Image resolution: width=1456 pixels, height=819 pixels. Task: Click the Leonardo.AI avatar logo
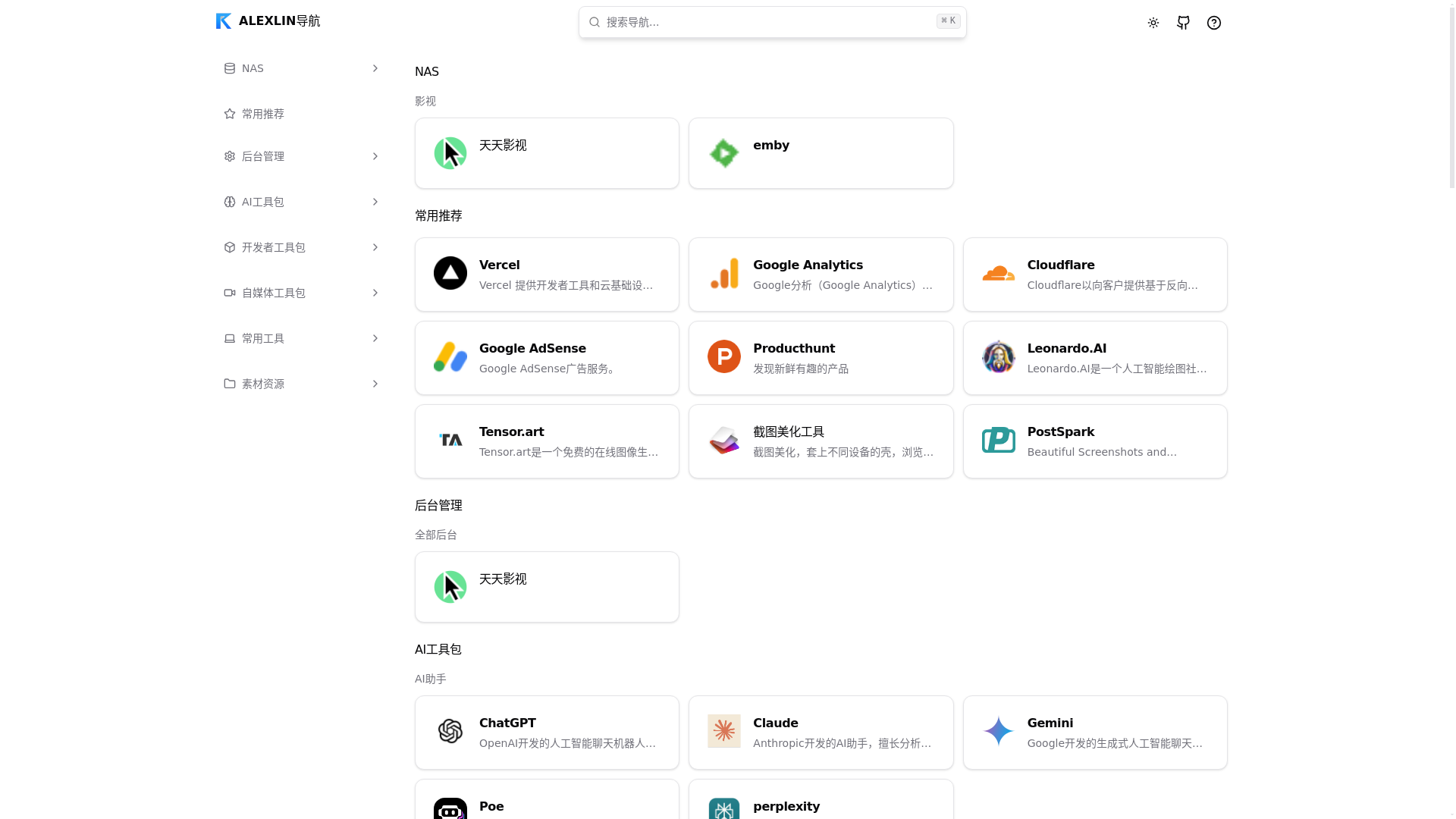[999, 356]
